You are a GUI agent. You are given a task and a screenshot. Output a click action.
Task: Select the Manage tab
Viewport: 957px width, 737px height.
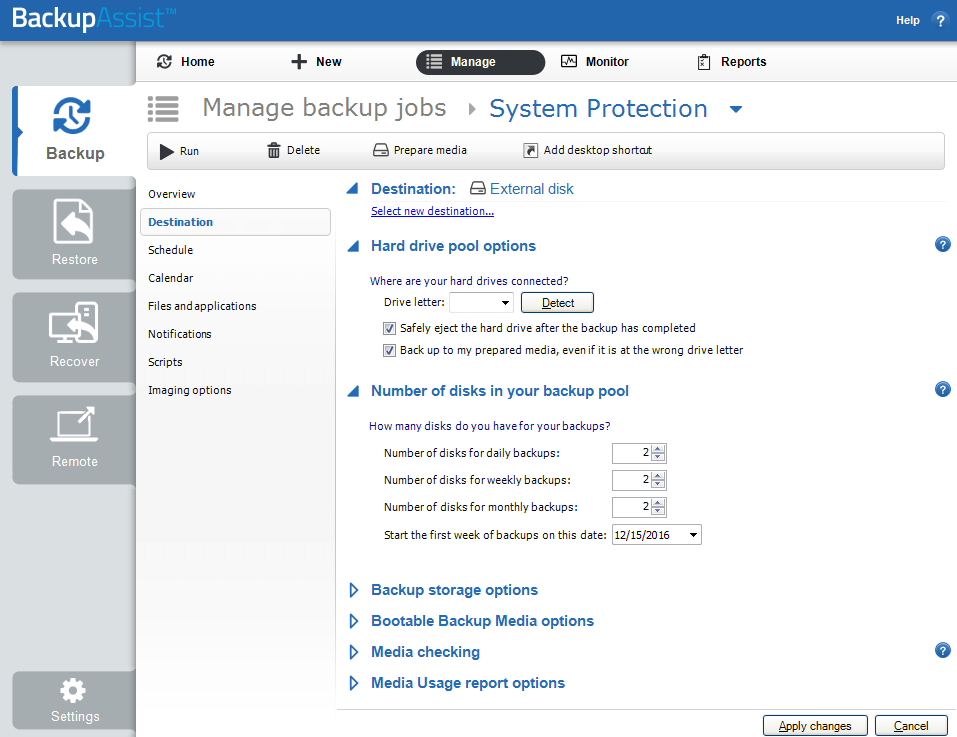480,62
